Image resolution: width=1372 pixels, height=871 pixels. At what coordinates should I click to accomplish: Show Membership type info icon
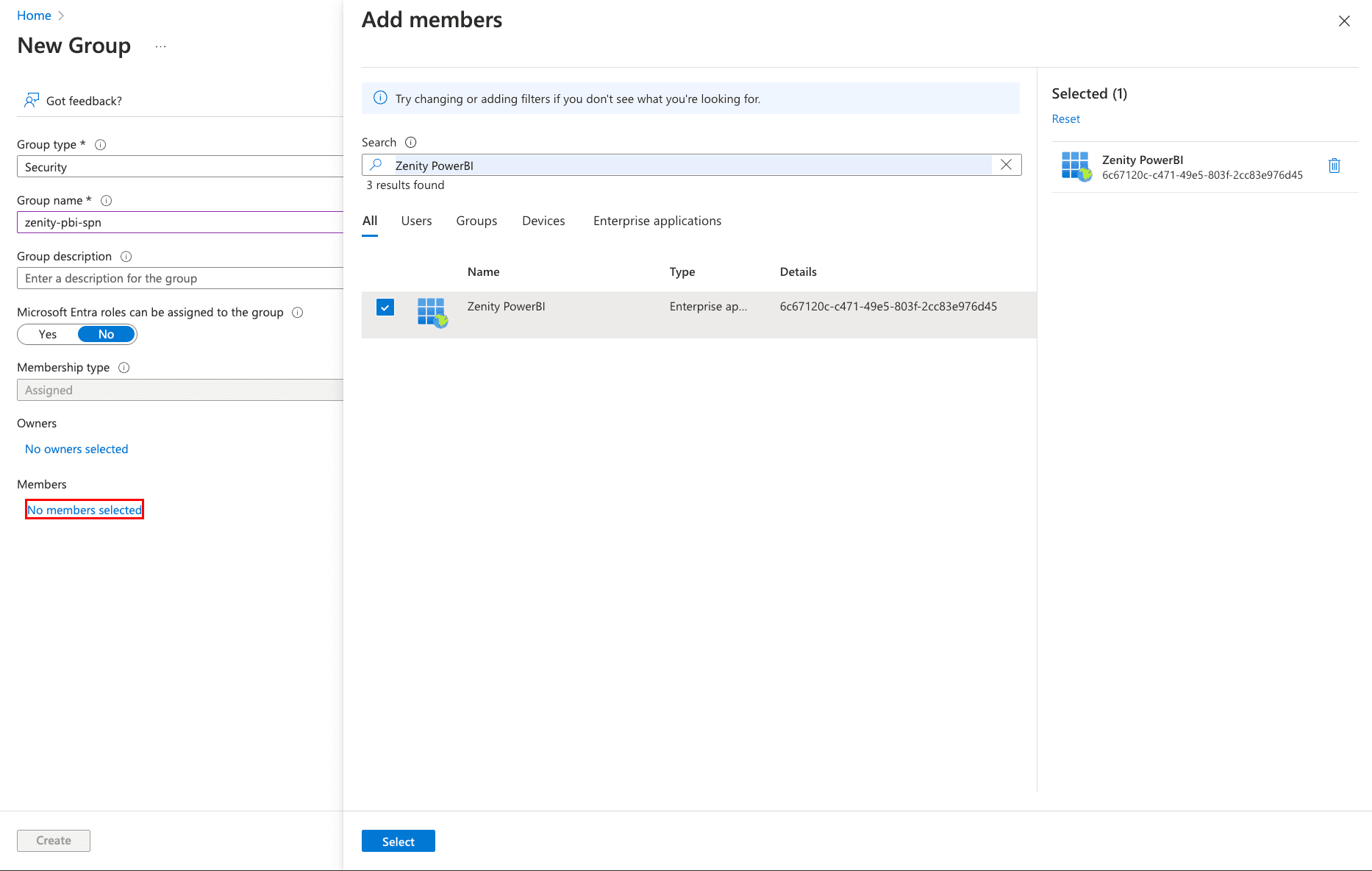tap(124, 368)
